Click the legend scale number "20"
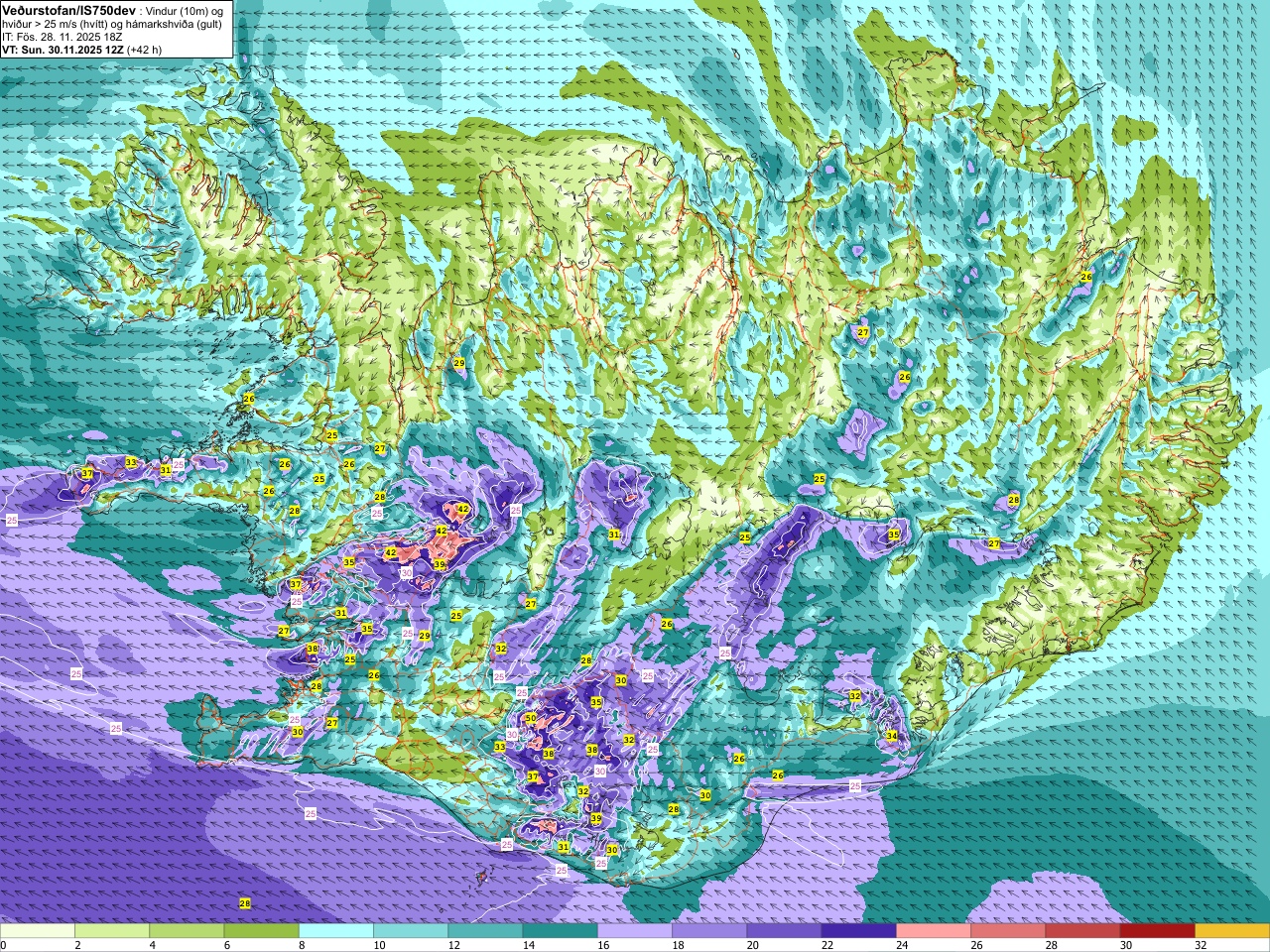Viewport: 1270px width, 952px height. click(752, 946)
